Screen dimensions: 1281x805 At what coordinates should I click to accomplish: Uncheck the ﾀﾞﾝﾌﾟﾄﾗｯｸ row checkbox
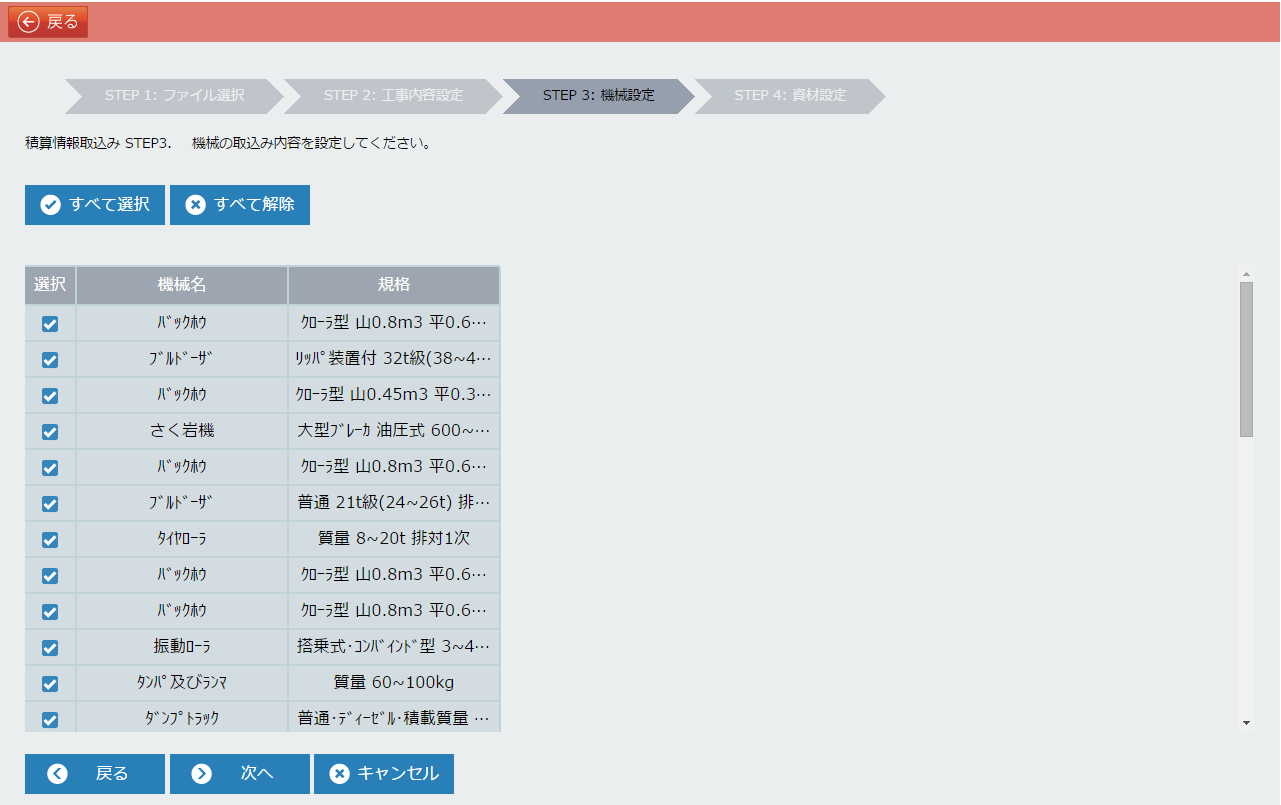50,720
